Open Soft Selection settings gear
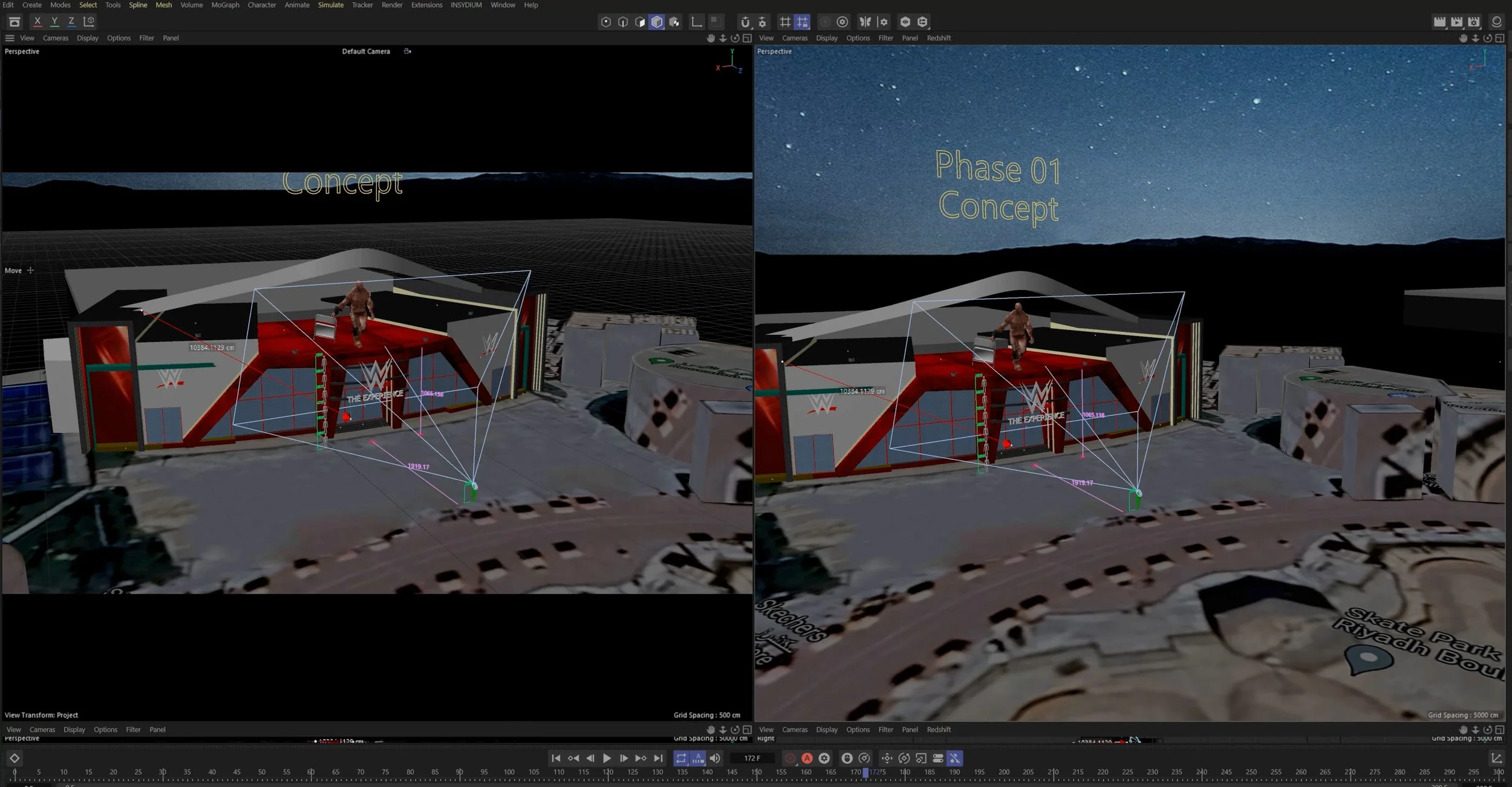This screenshot has height=787, width=1512. click(842, 22)
